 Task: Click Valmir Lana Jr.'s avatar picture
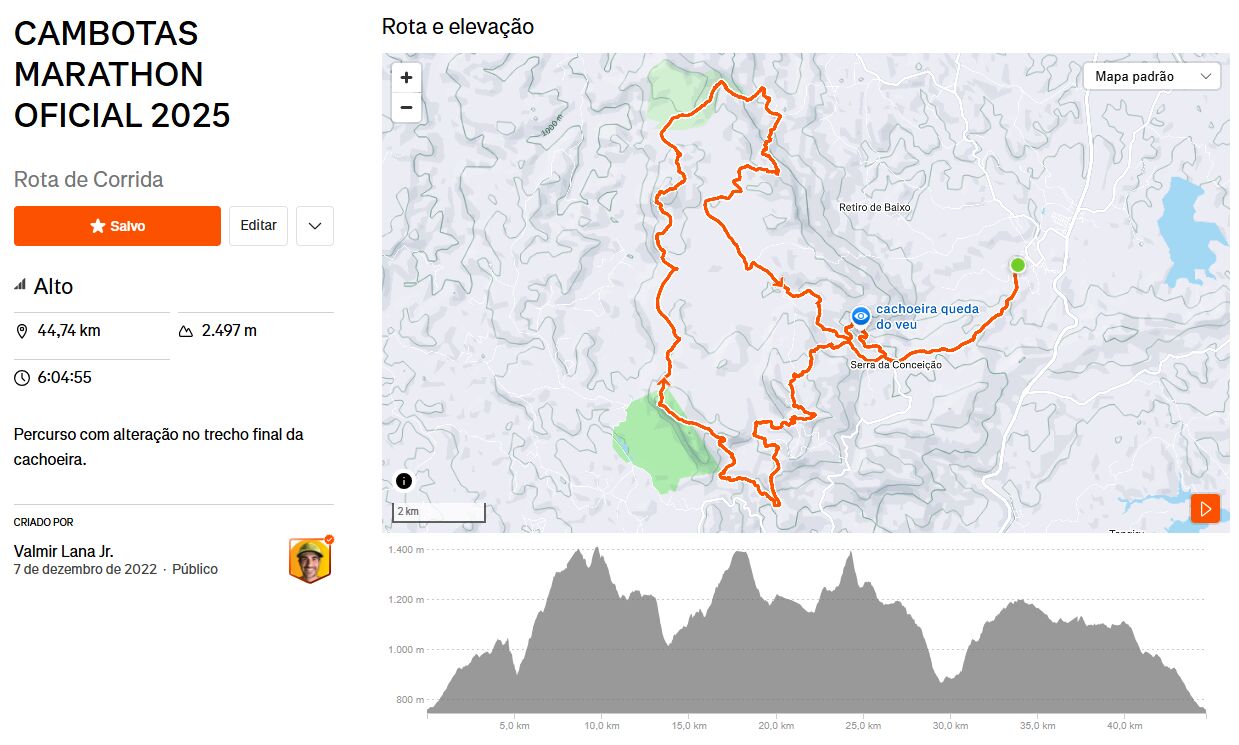(310, 560)
